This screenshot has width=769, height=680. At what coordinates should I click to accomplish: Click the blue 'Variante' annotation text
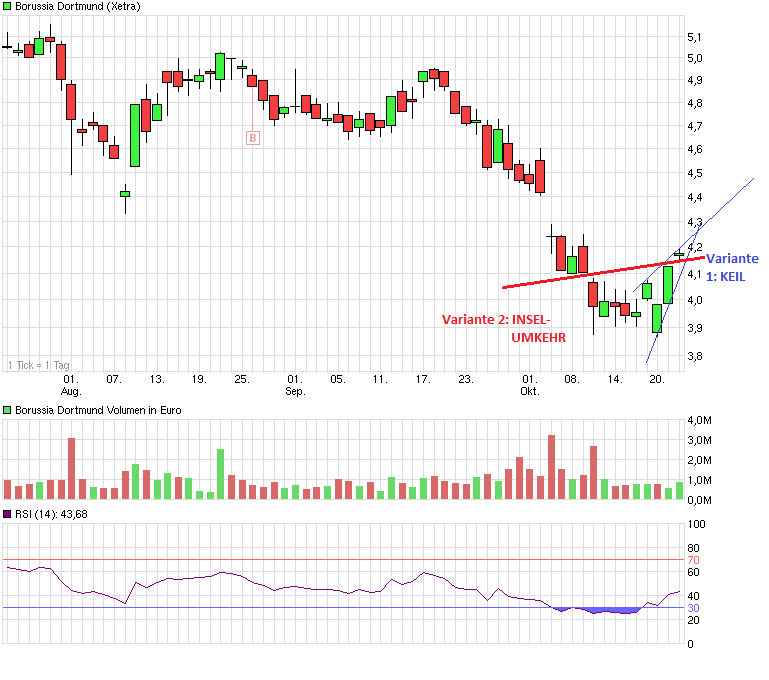coord(732,258)
